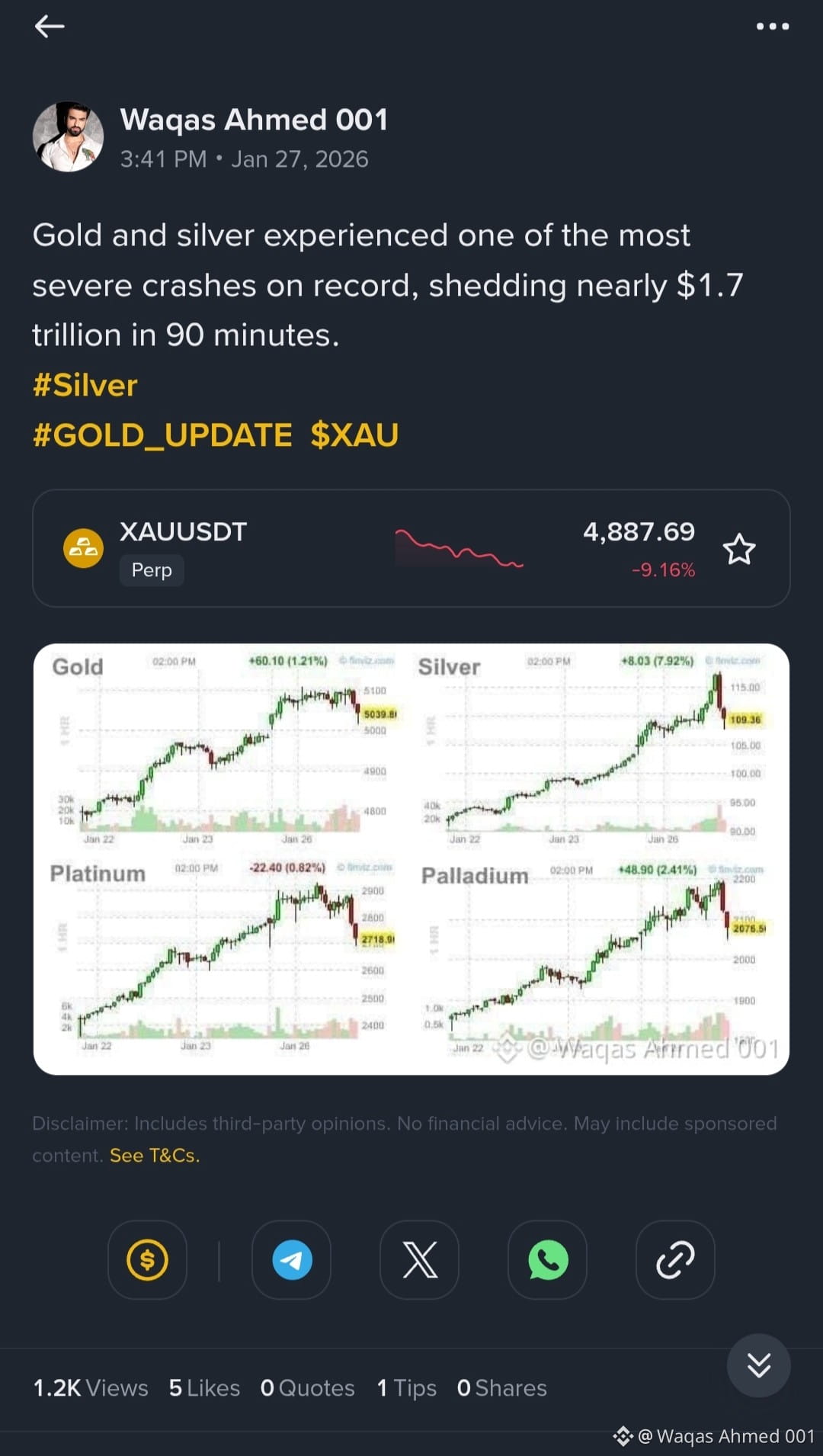Share the post via Telegram
Image resolution: width=823 pixels, height=1456 pixels.
292,1259
